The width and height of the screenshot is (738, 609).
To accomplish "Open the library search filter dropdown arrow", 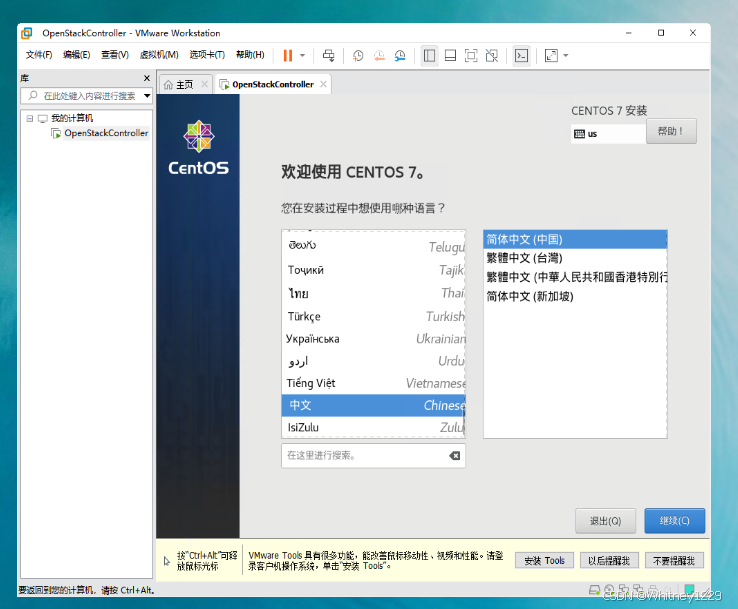I will pyautogui.click(x=147, y=96).
